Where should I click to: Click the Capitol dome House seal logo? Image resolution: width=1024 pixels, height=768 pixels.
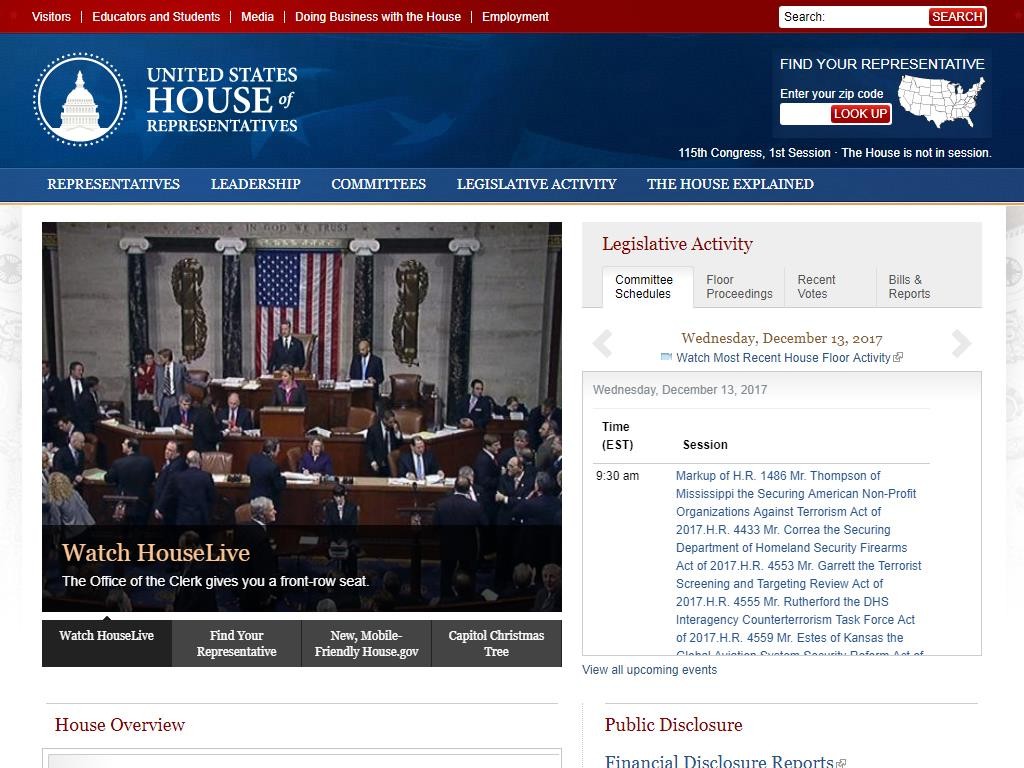80,99
